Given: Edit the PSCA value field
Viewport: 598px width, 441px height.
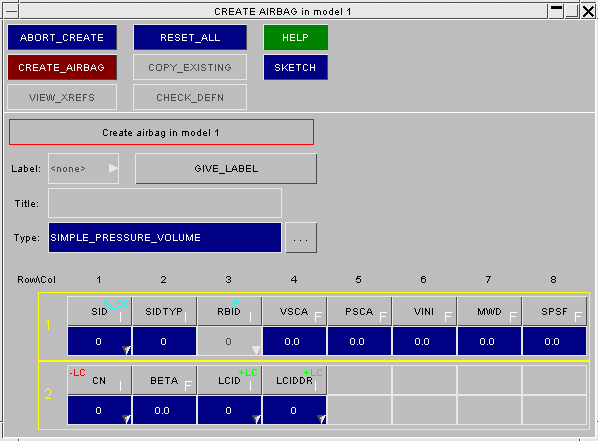Looking at the screenshot, I should [359, 341].
